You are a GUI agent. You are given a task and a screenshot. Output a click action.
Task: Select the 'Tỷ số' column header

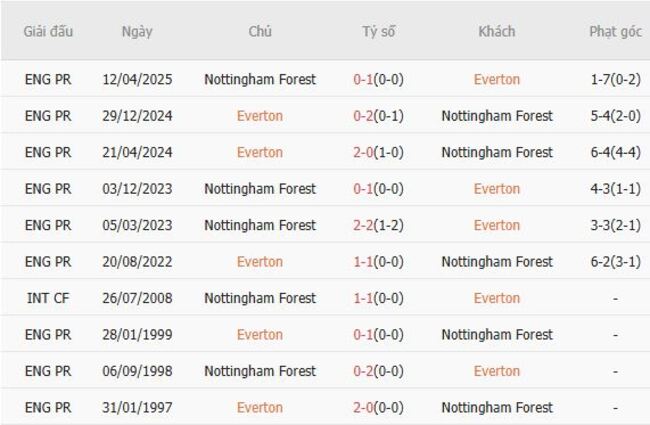point(379,31)
